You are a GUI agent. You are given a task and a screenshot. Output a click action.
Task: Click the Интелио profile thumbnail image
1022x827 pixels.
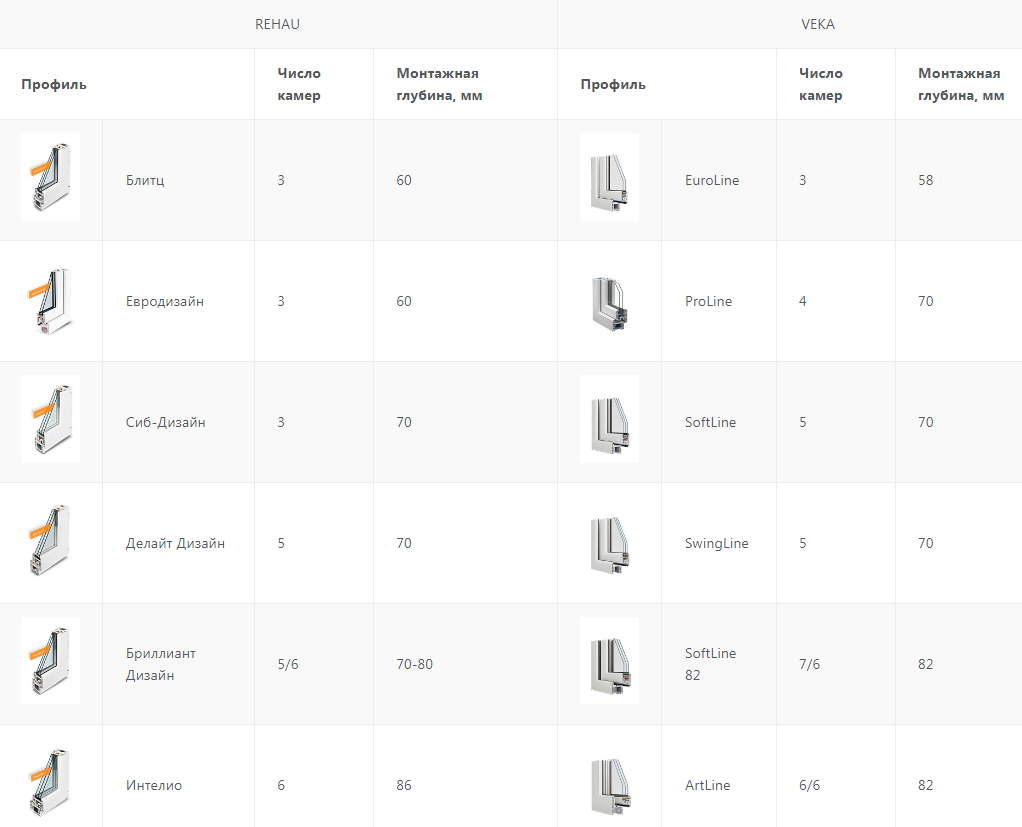[x=50, y=782]
